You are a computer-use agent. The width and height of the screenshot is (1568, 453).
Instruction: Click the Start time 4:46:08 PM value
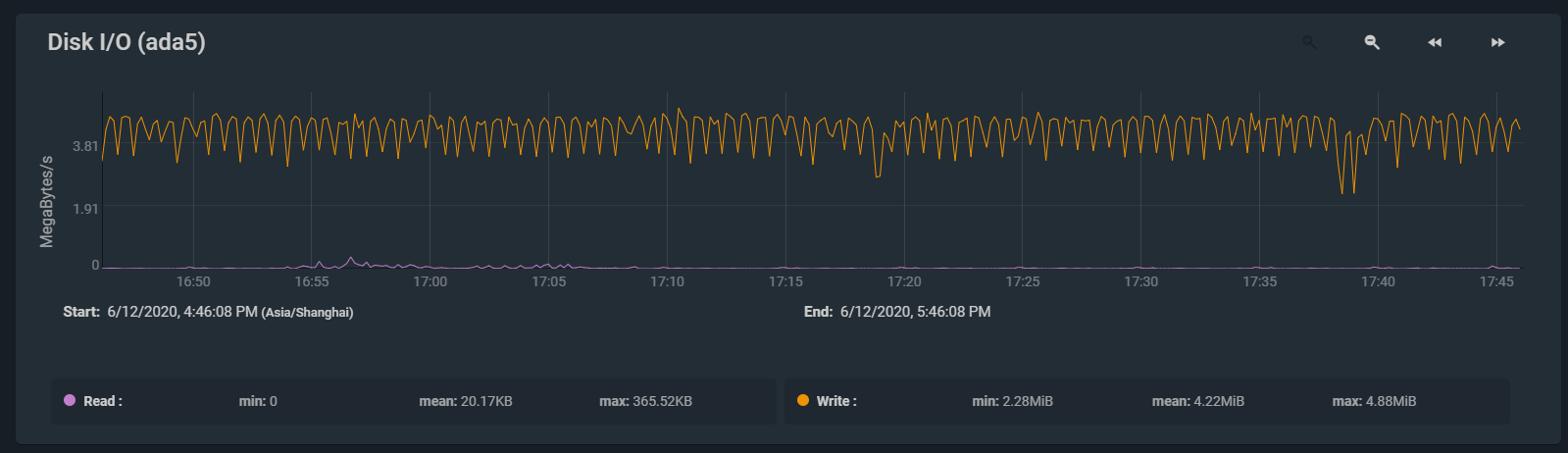pyautogui.click(x=182, y=312)
